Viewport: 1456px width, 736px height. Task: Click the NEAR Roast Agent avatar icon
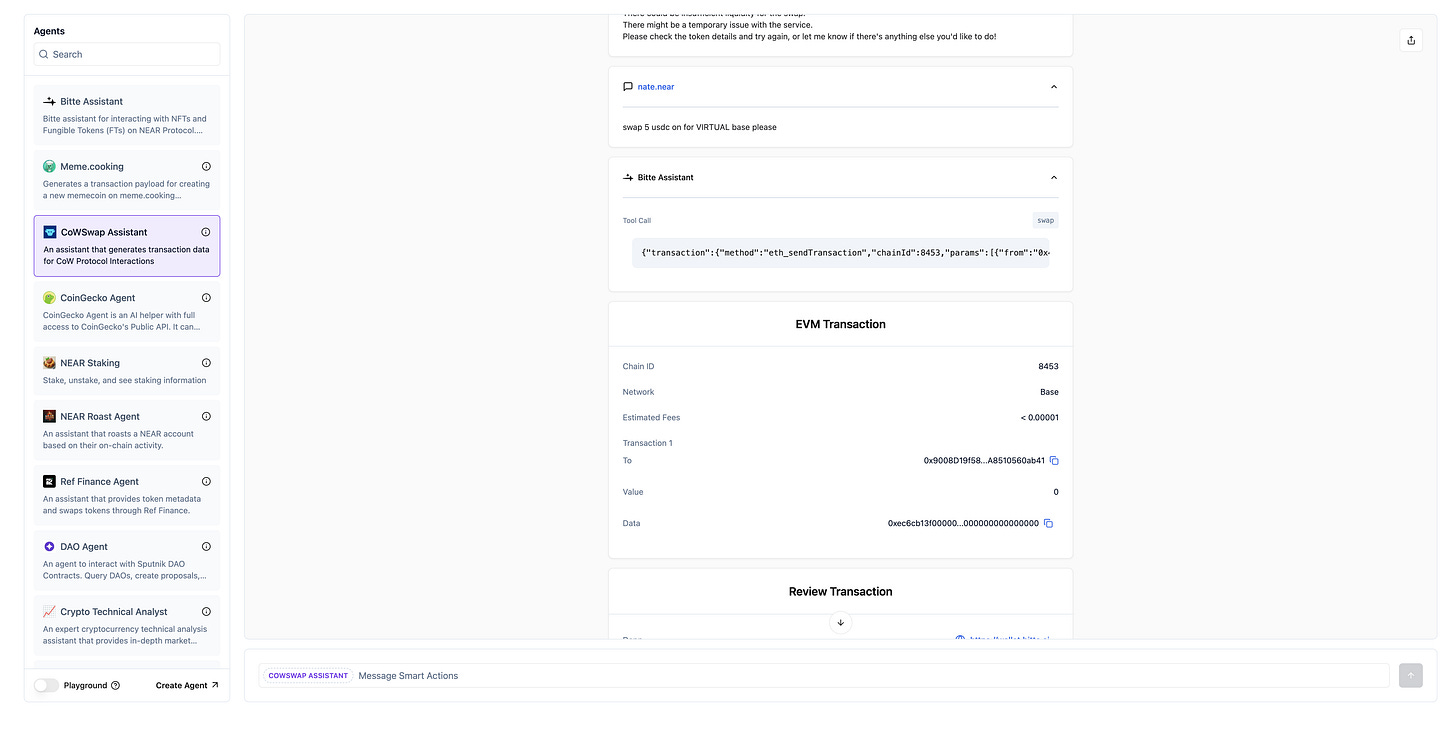[49, 416]
